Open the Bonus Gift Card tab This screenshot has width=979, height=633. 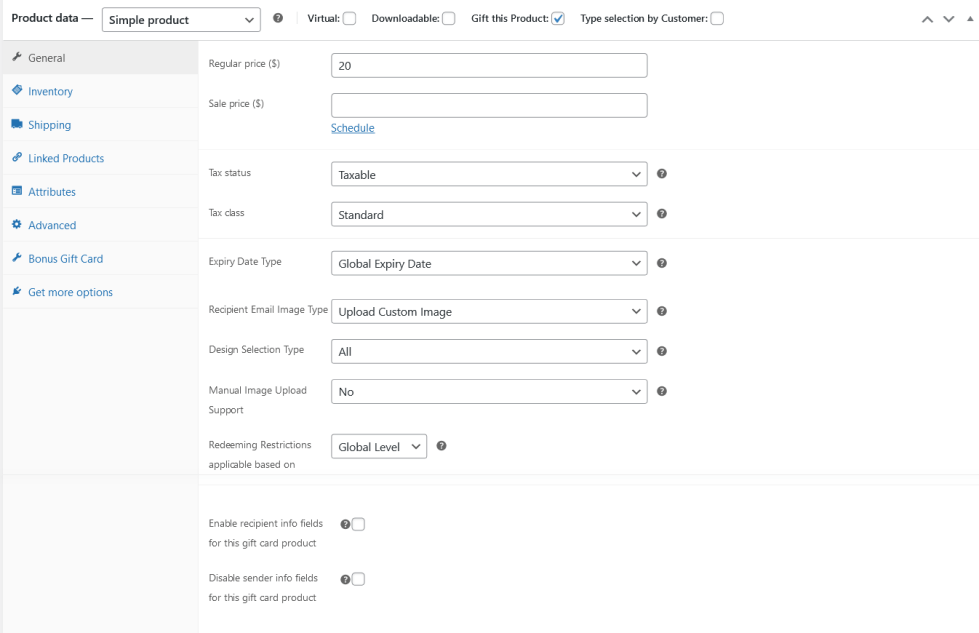click(65, 259)
